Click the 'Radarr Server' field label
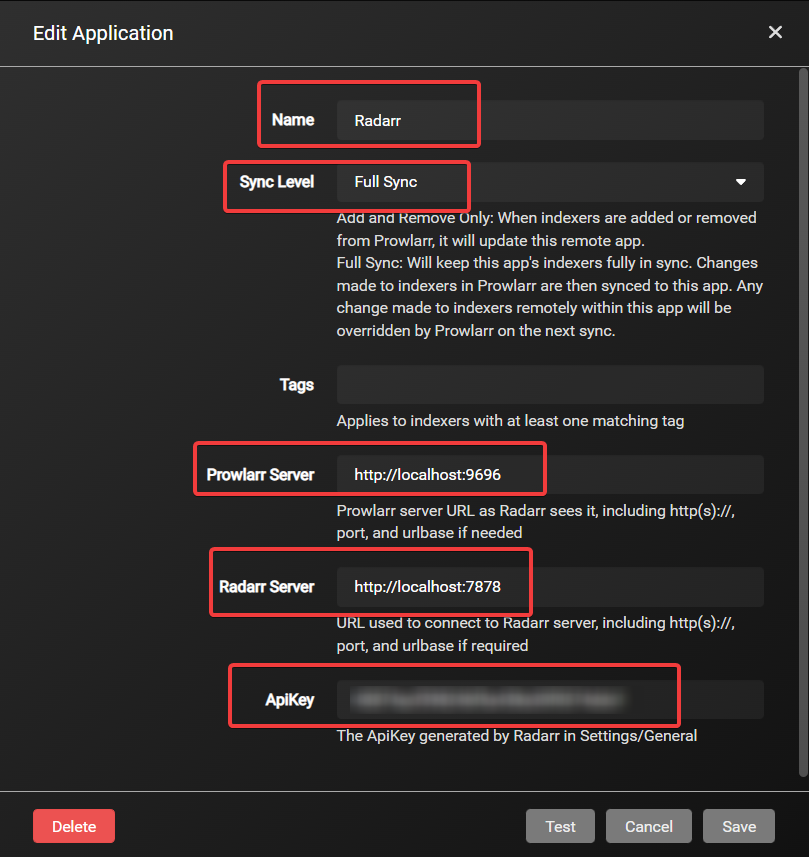 (x=267, y=587)
